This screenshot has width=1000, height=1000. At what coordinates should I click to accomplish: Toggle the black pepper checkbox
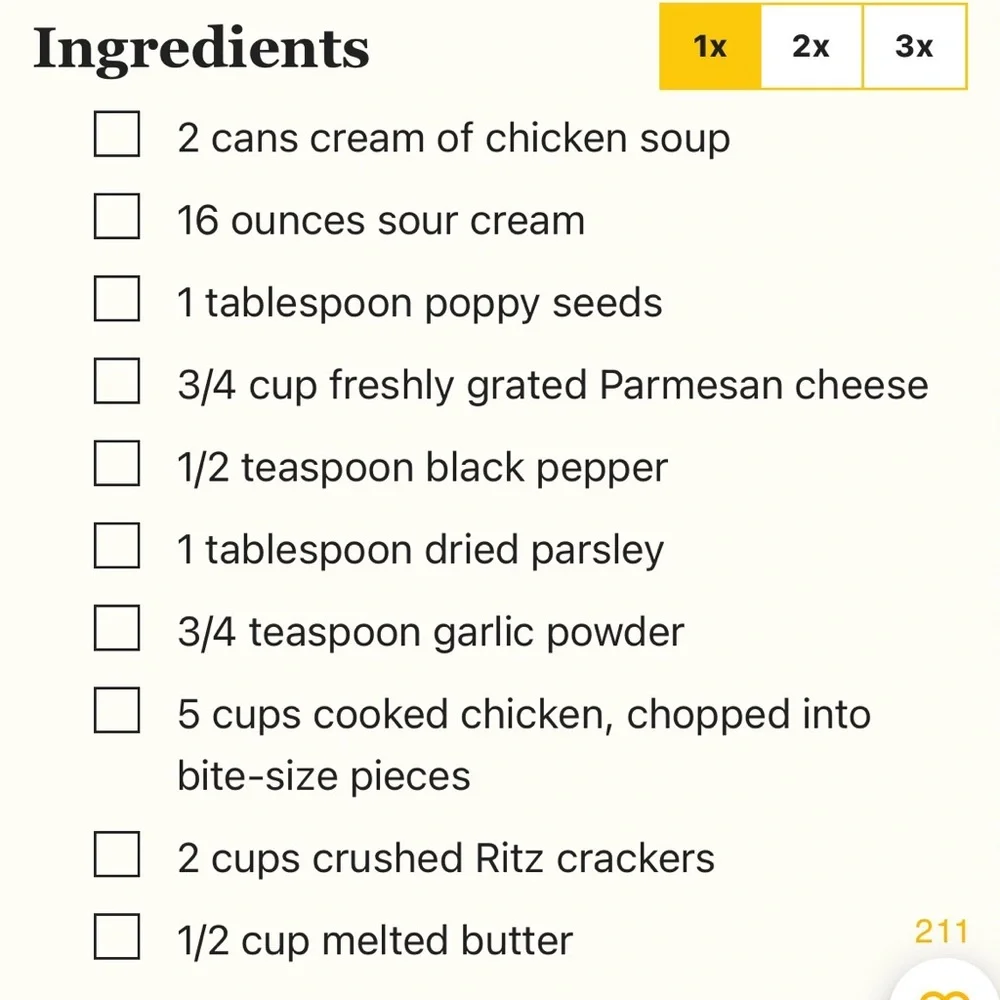[117, 463]
